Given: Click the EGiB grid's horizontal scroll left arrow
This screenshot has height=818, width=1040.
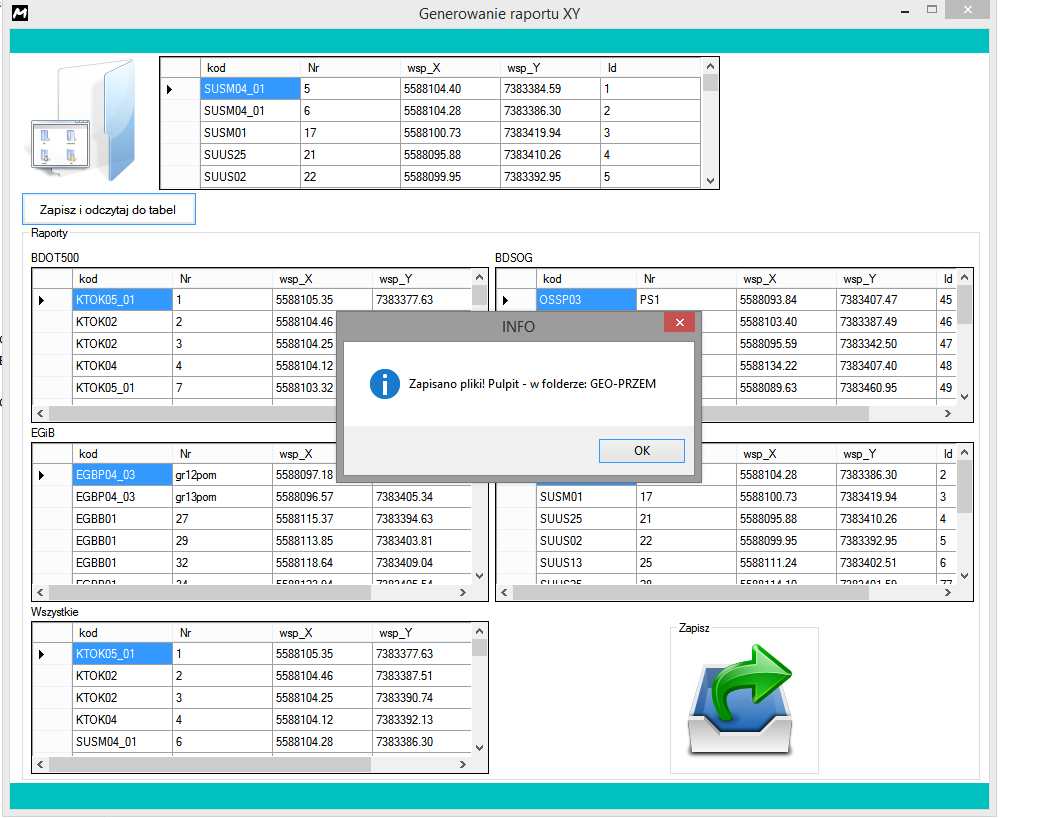Looking at the screenshot, I should (40, 592).
